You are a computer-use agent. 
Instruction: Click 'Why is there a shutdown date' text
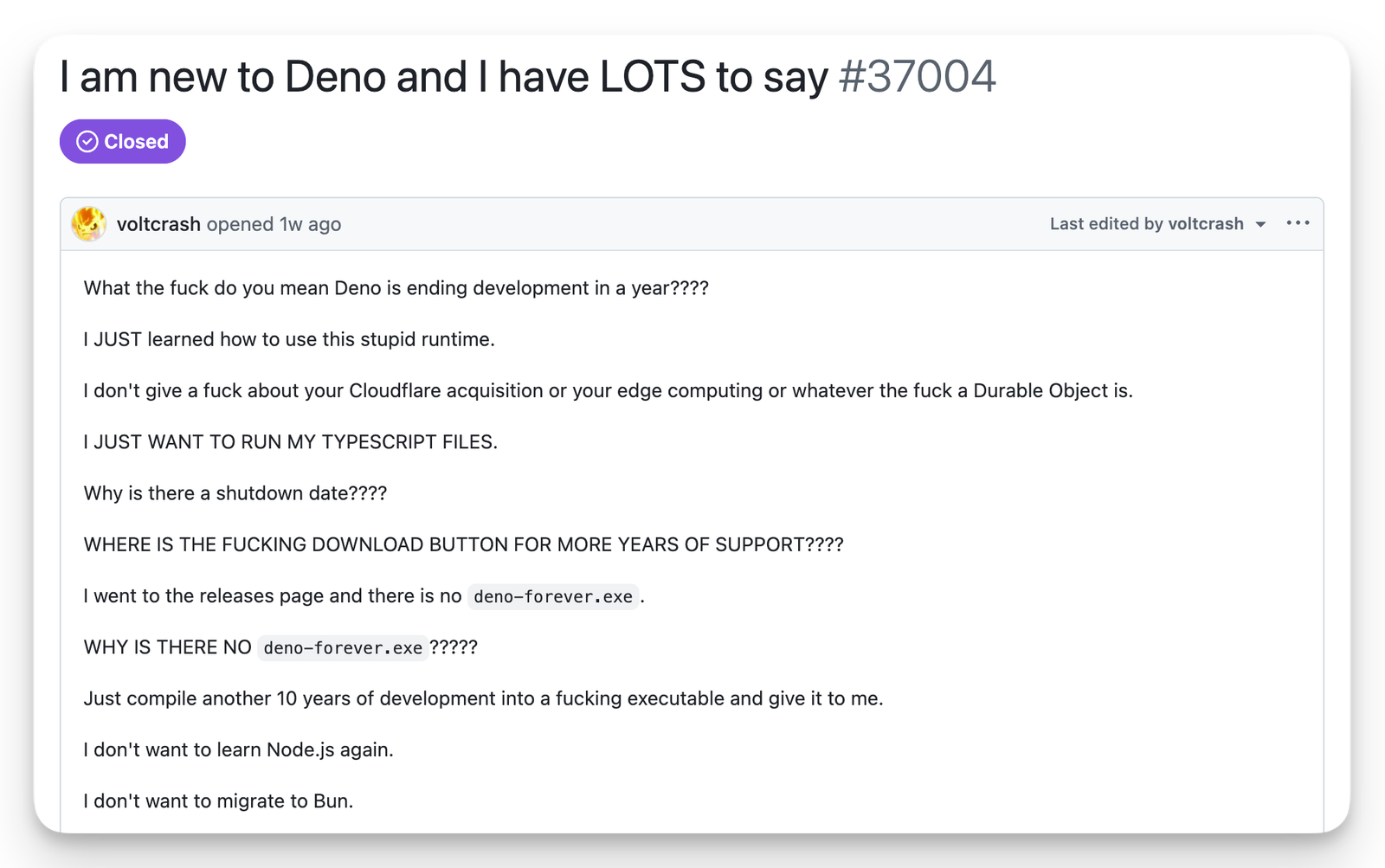(x=235, y=493)
